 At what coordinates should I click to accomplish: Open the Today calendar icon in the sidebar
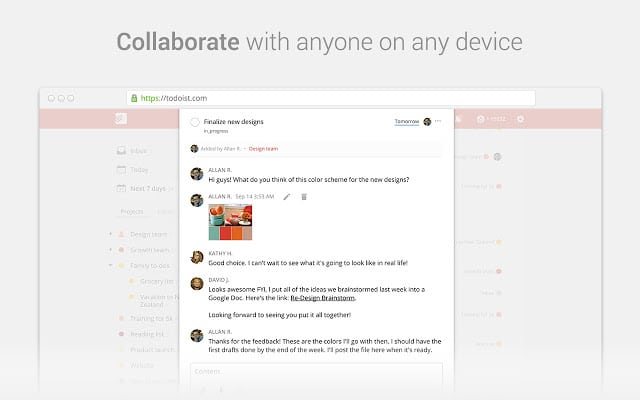click(121, 169)
